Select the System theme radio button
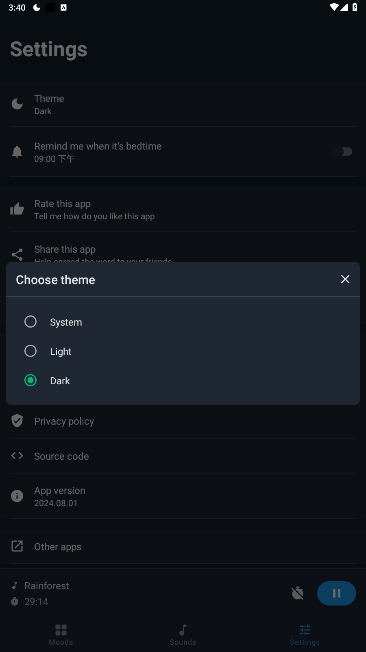The height and width of the screenshot is (652, 366). click(30, 322)
